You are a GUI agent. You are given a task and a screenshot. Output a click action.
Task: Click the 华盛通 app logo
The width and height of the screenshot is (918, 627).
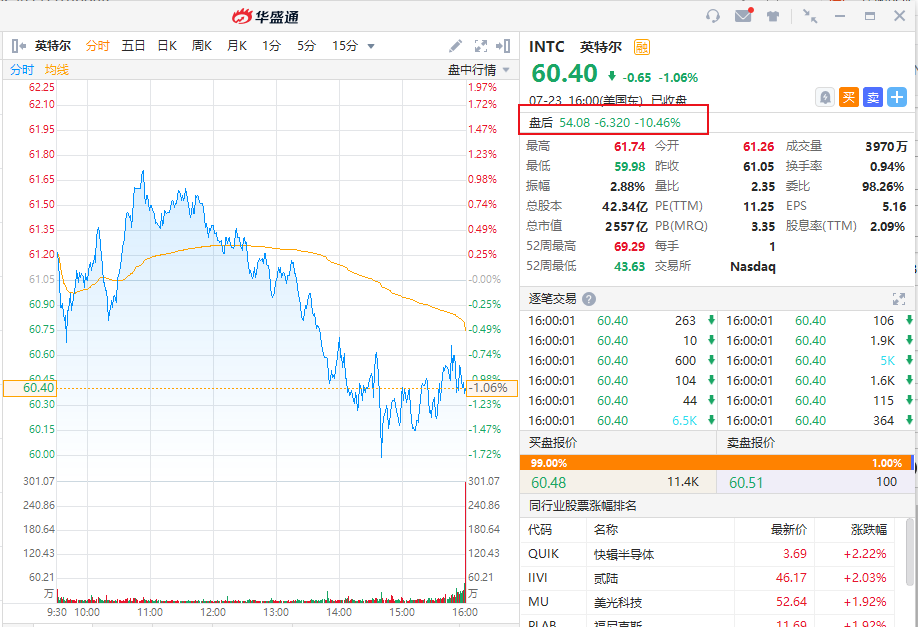(265, 16)
